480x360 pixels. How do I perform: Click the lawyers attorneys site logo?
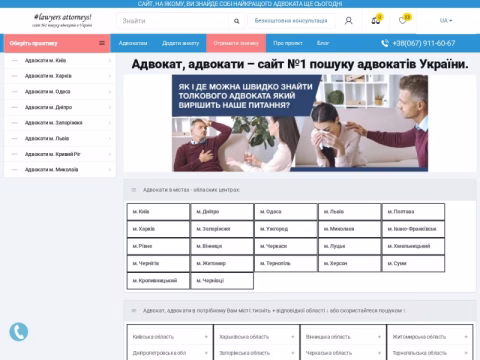pos(62,20)
